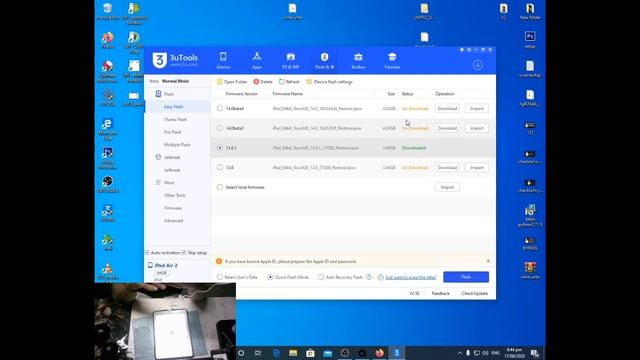Image resolution: width=640 pixels, height=360 pixels.
Task: Select Retain User's Data option
Action: tap(220, 277)
